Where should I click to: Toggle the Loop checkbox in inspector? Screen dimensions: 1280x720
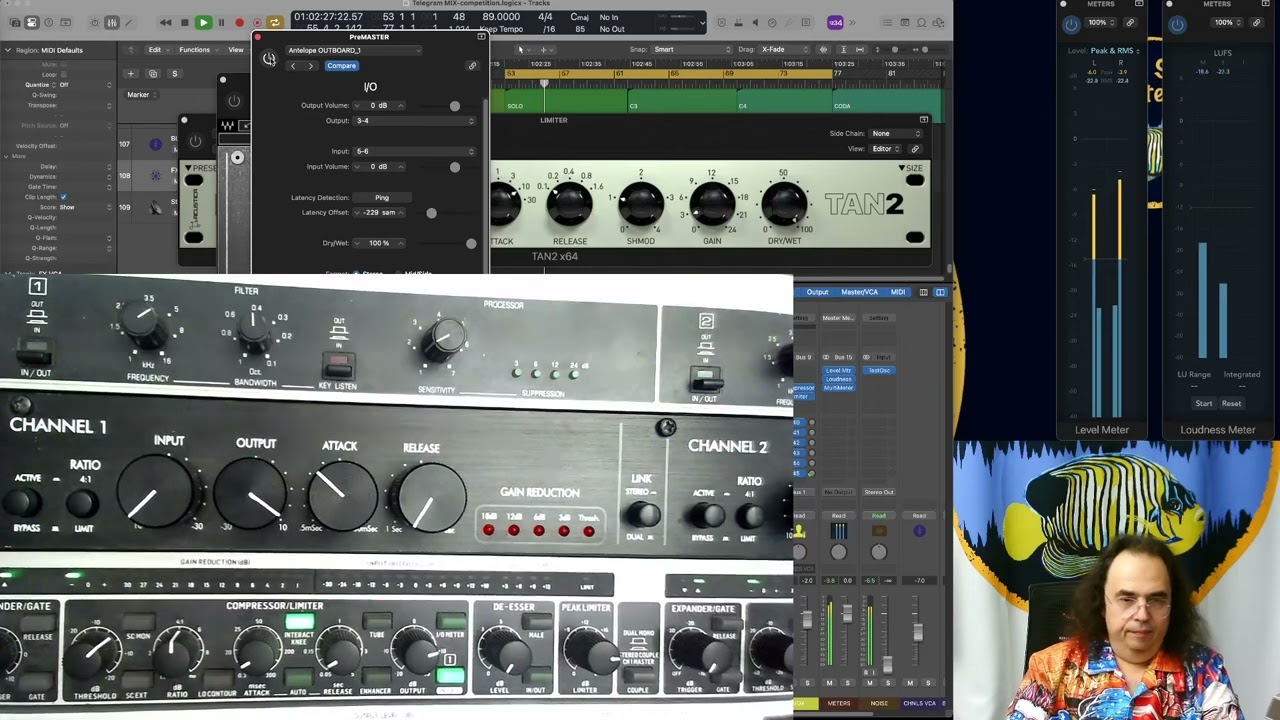click(x=63, y=74)
